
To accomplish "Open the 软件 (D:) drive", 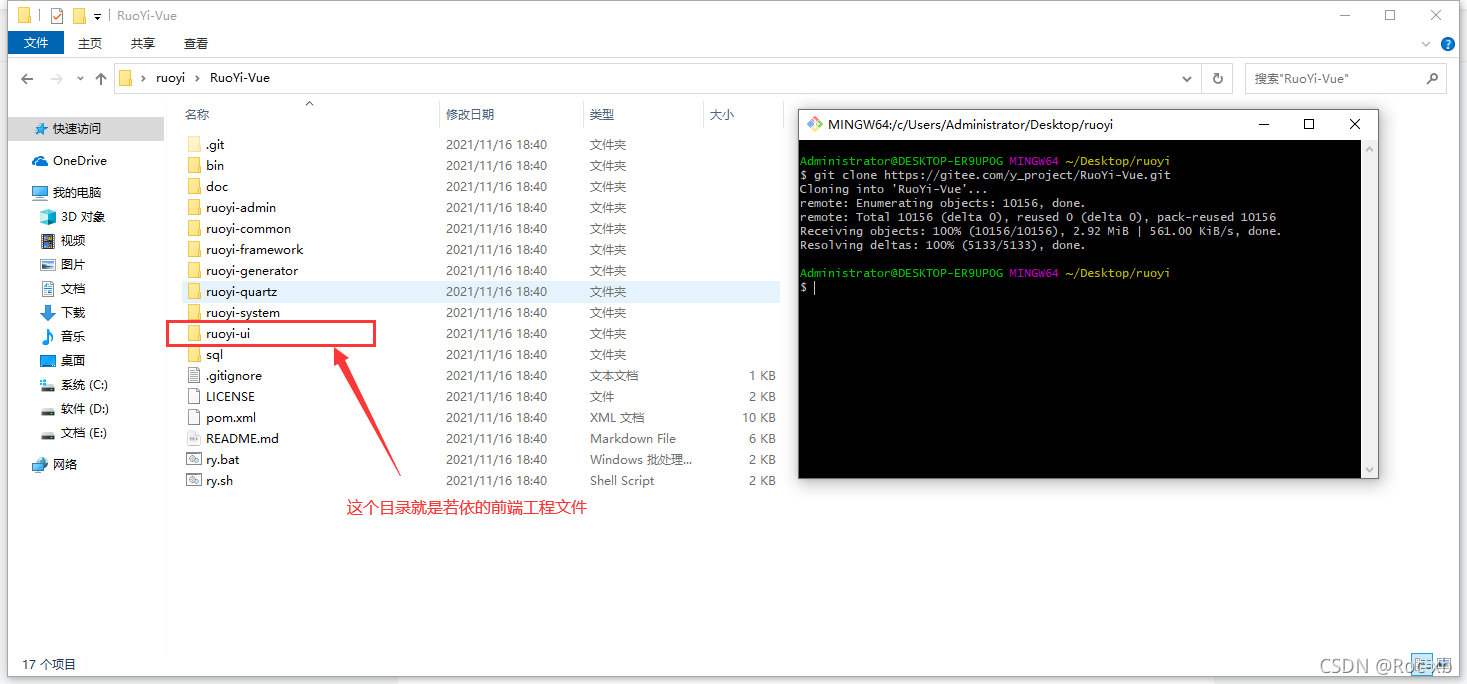I will click(85, 409).
